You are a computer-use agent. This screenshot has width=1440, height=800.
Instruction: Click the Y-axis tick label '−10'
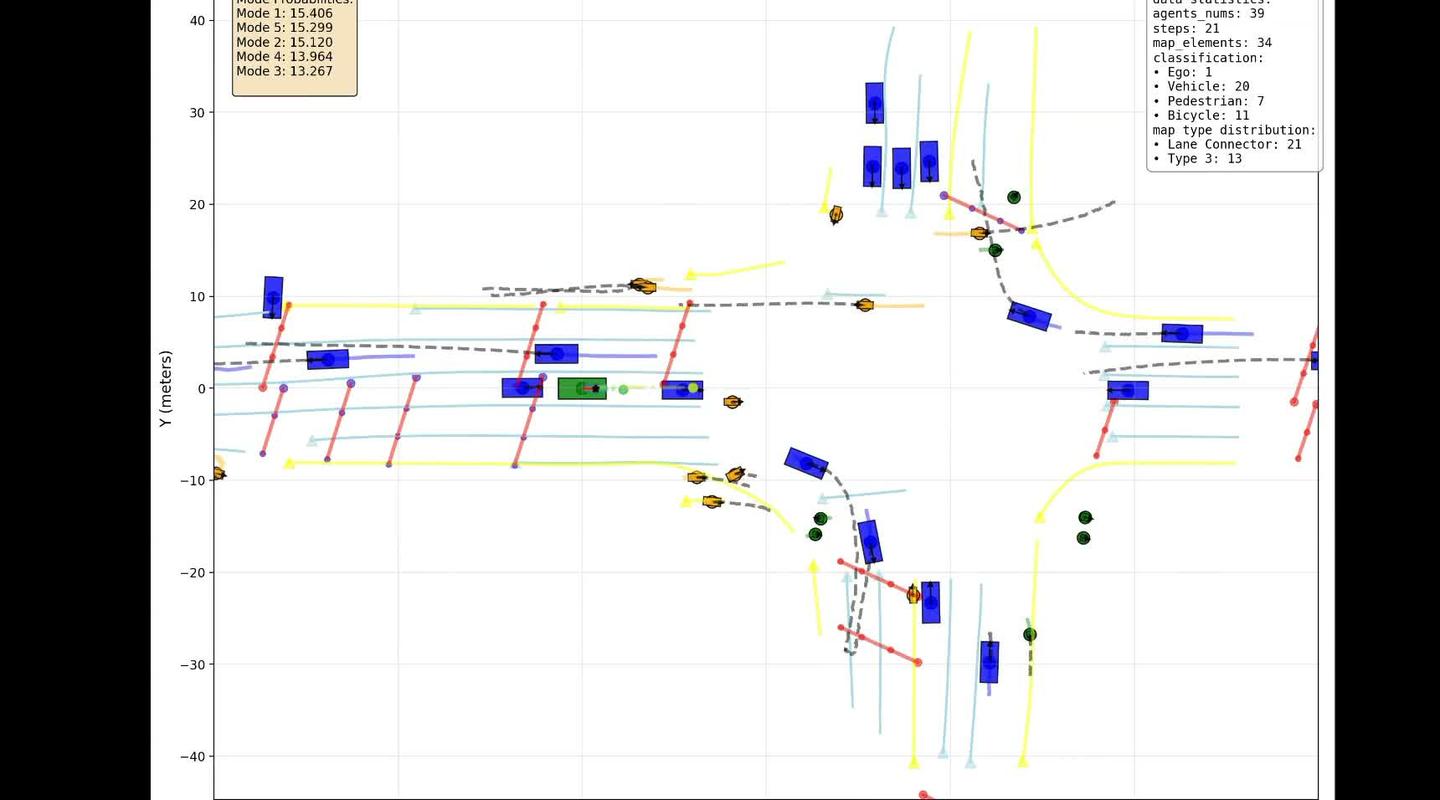191,481
